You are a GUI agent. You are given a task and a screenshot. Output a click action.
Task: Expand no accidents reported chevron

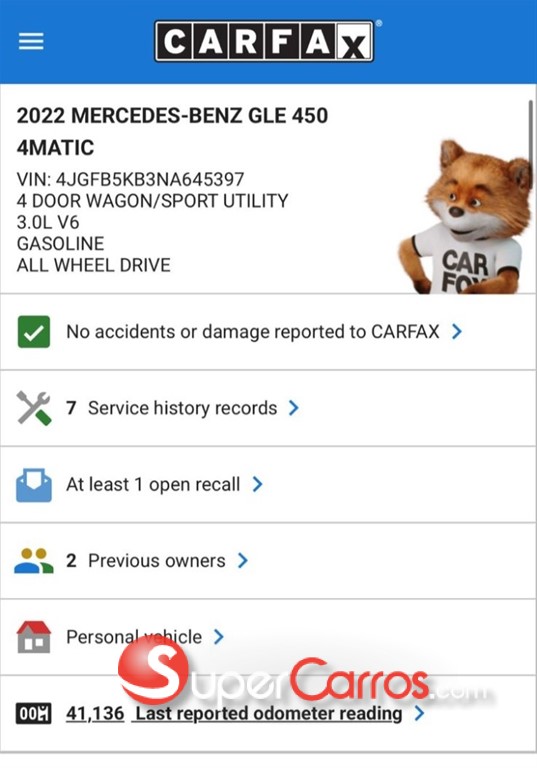pyautogui.click(x=457, y=332)
